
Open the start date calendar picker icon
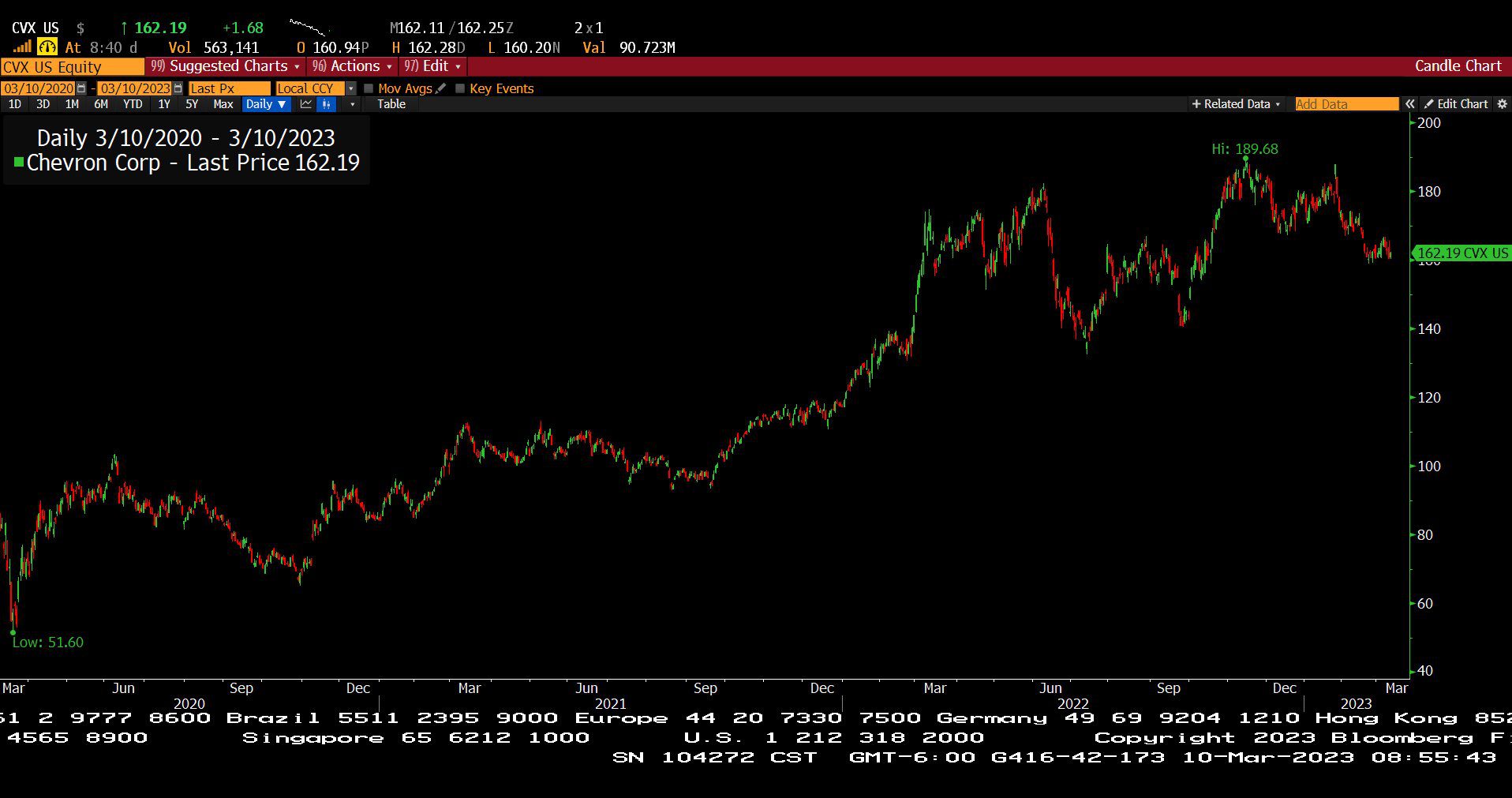click(x=81, y=88)
